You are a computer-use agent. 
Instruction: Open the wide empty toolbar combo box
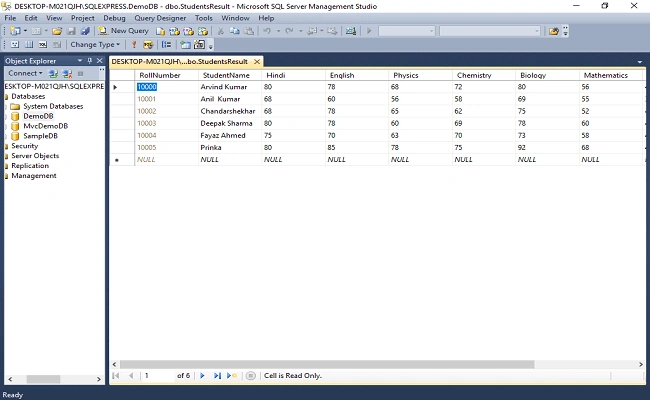[490, 31]
